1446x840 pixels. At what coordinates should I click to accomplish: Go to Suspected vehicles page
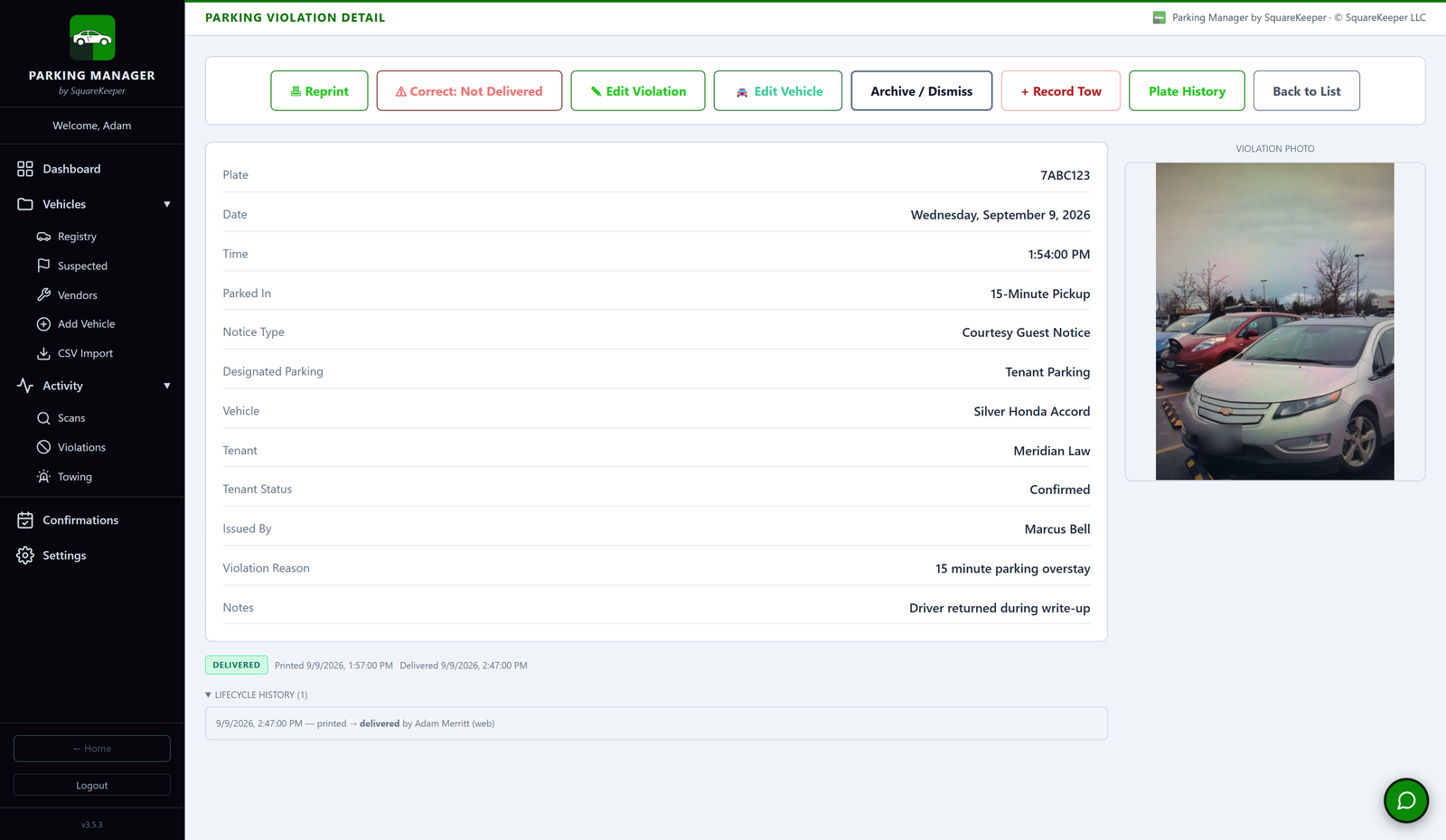point(82,266)
